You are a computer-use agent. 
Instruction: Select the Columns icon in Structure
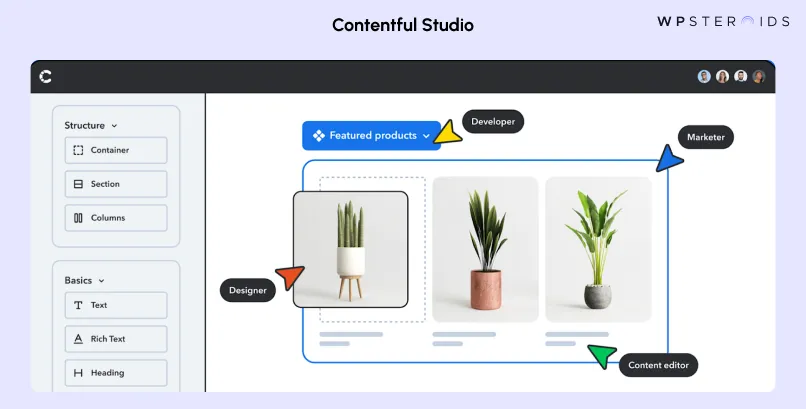pos(78,218)
